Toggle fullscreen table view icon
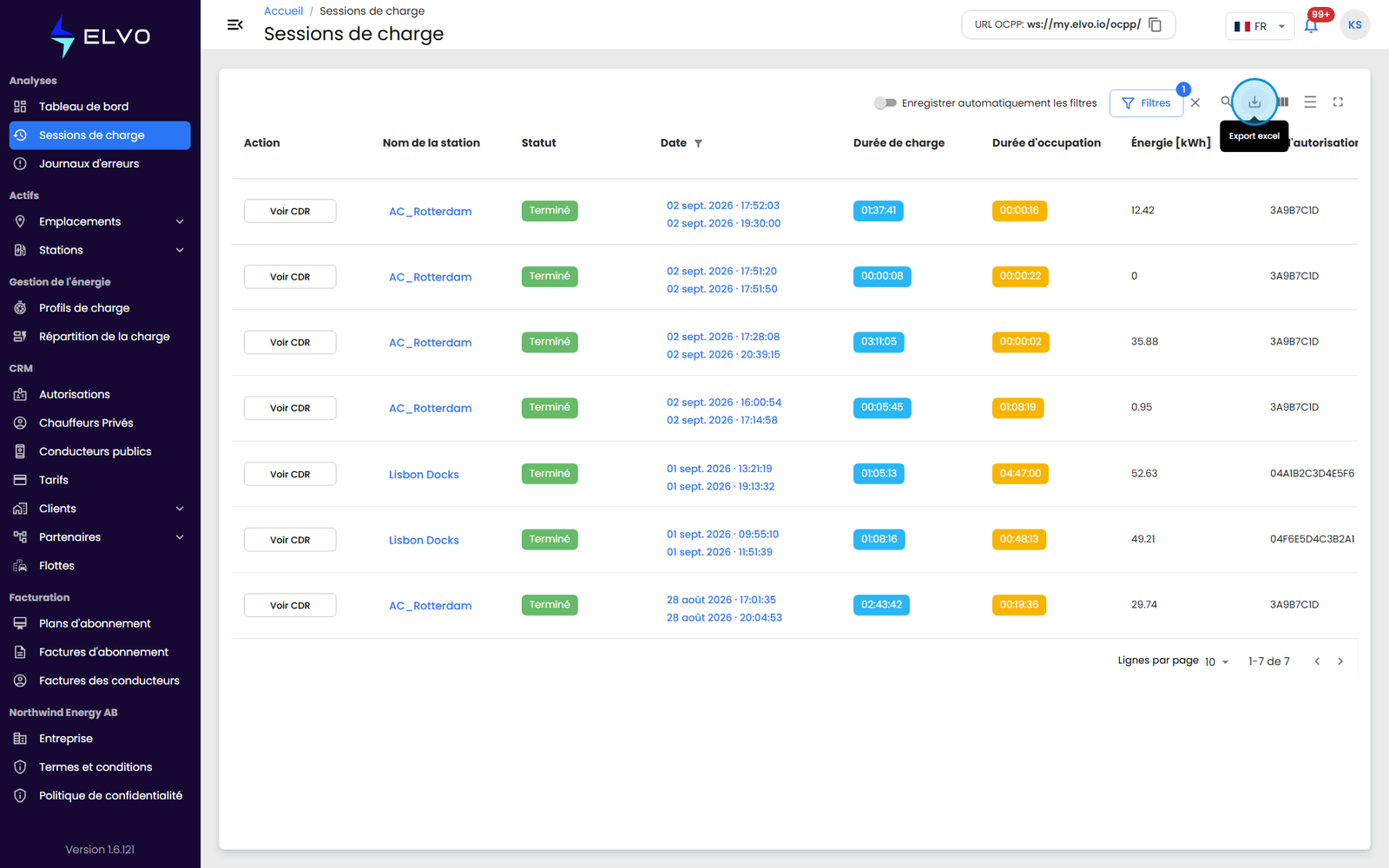 (x=1338, y=102)
